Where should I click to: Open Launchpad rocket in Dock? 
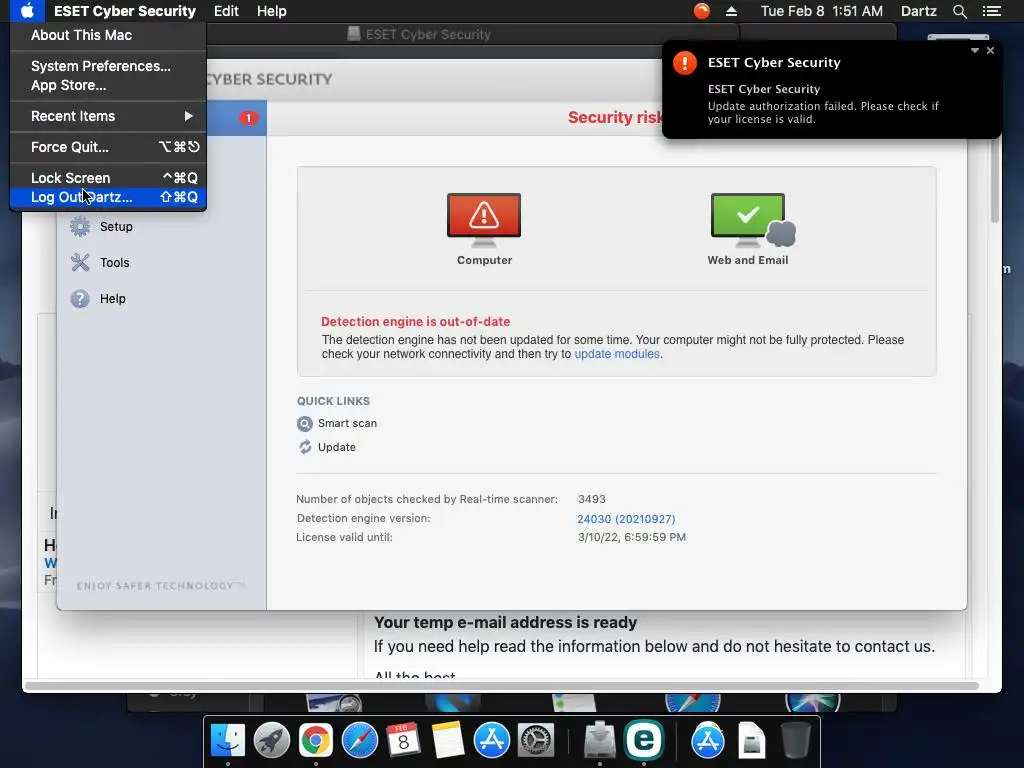coord(271,741)
